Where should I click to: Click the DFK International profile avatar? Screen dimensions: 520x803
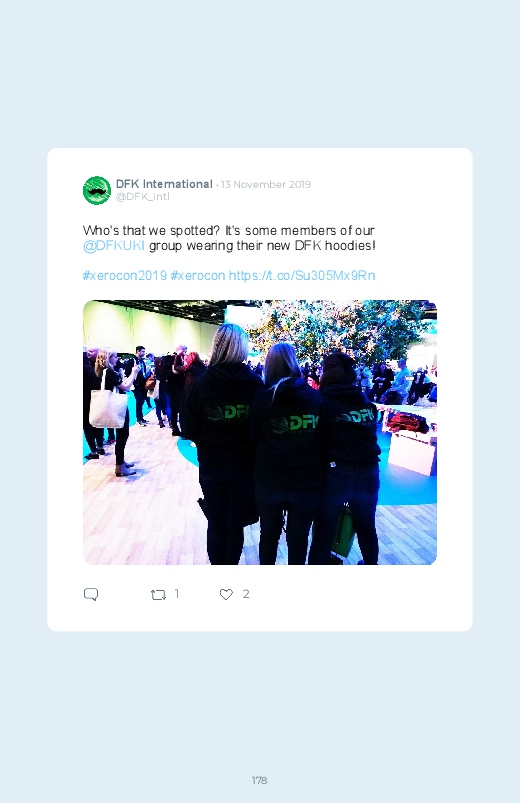point(97,190)
